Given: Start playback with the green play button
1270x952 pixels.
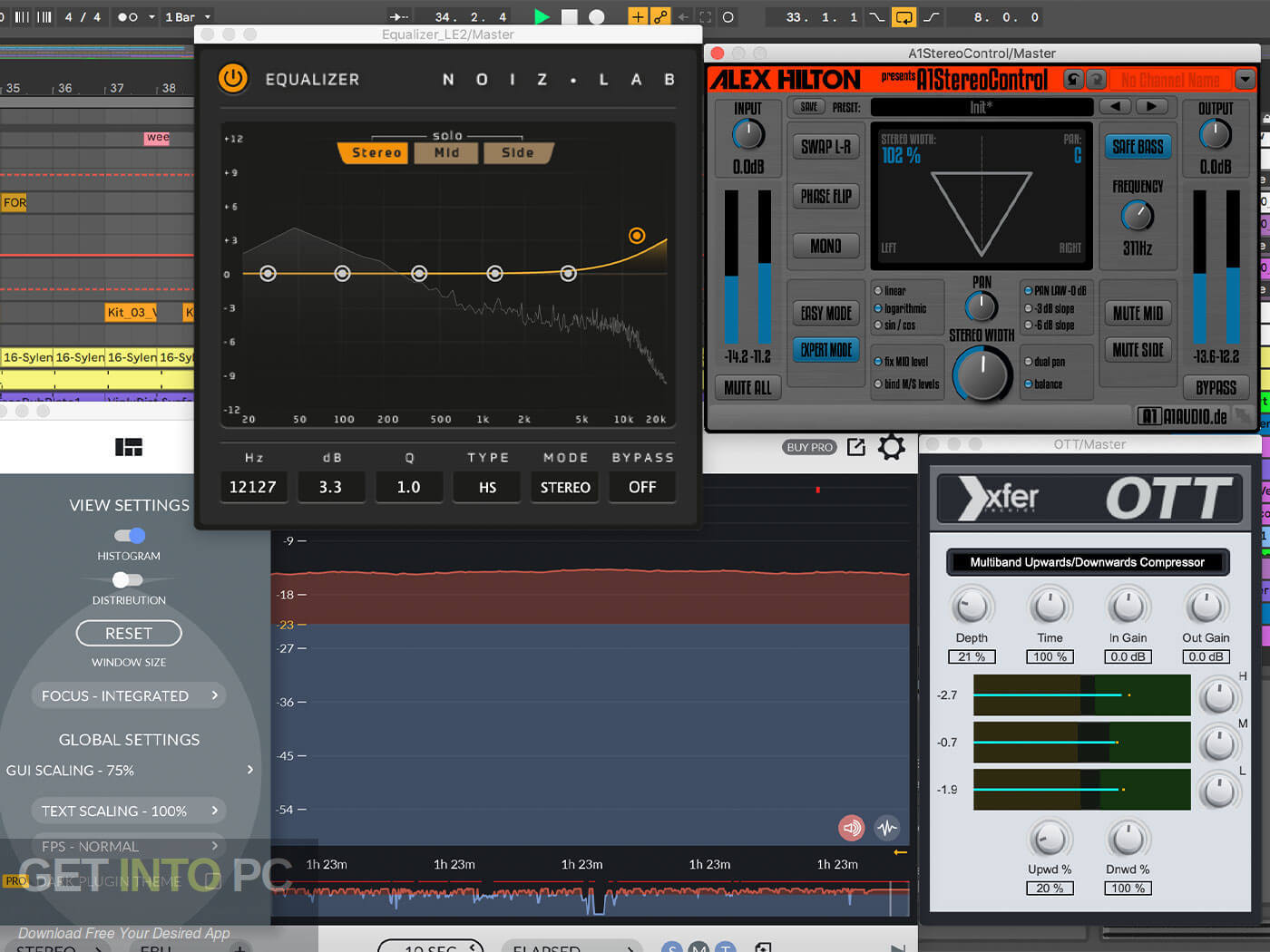Looking at the screenshot, I should [542, 16].
